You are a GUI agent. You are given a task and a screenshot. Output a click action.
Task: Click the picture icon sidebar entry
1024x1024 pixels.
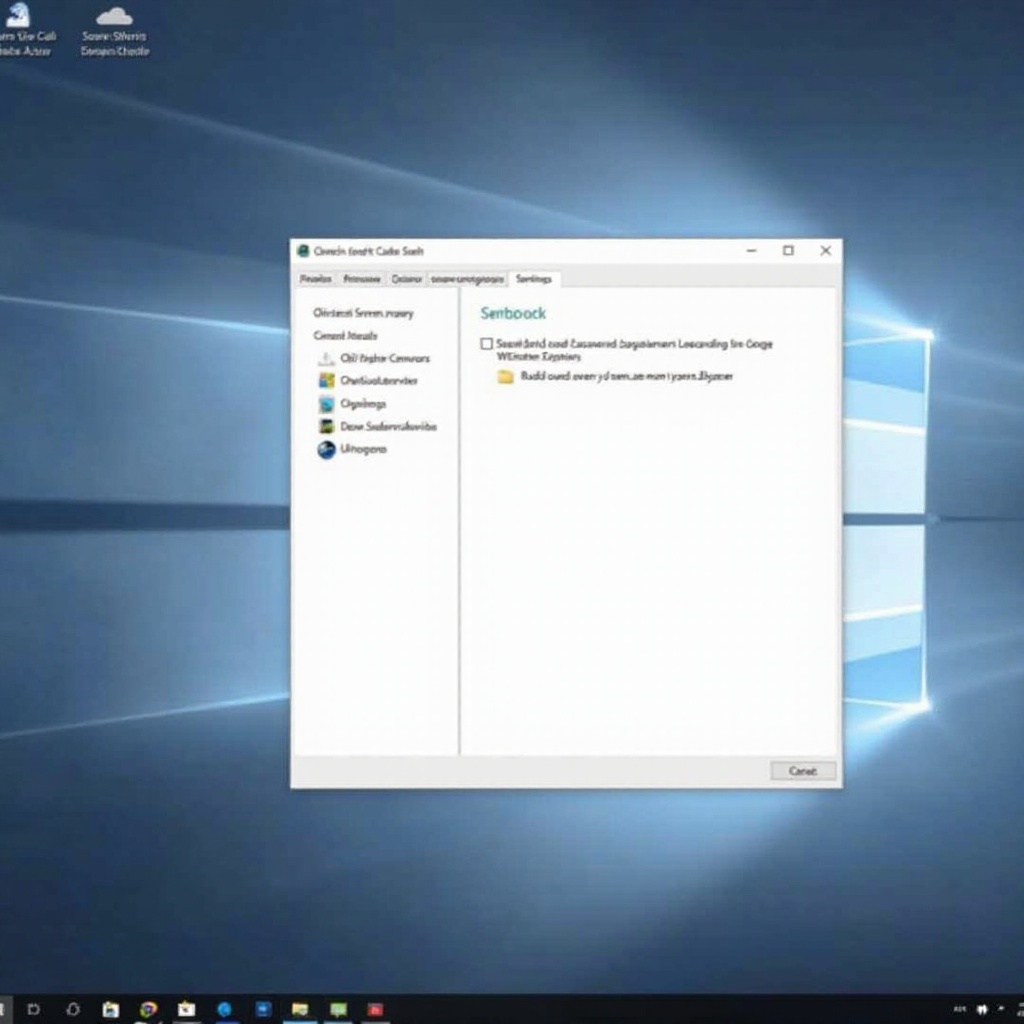tap(327, 426)
